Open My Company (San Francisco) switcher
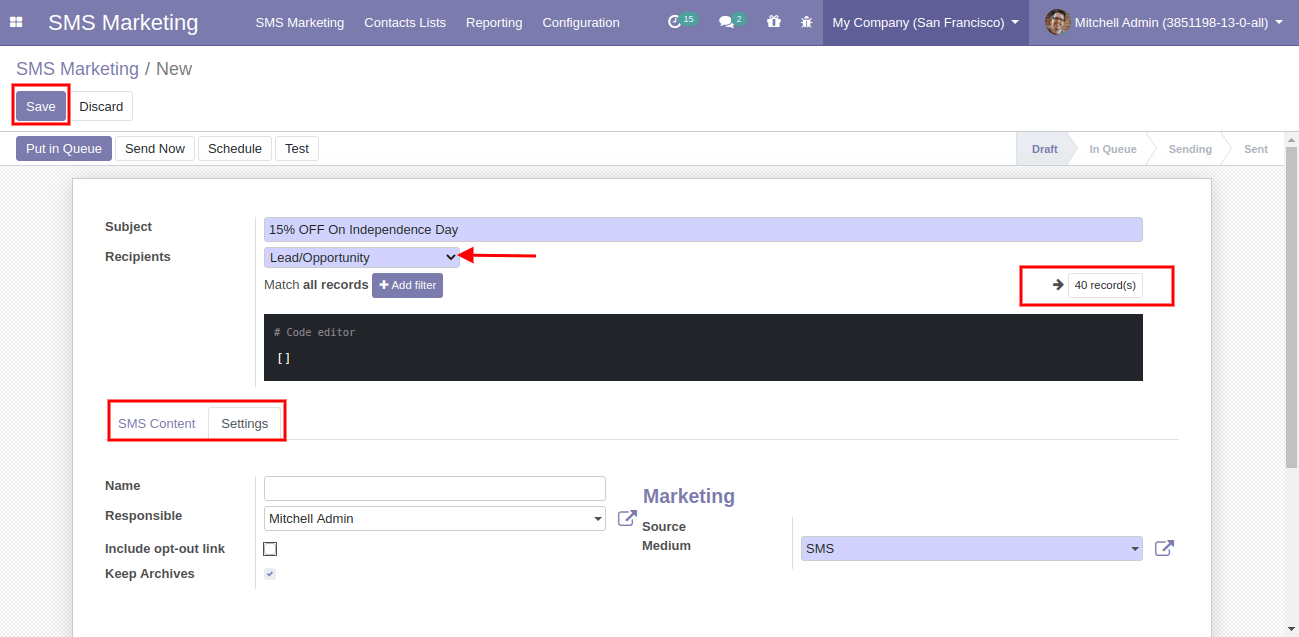Screen dimensions: 1299x637 (926, 22)
